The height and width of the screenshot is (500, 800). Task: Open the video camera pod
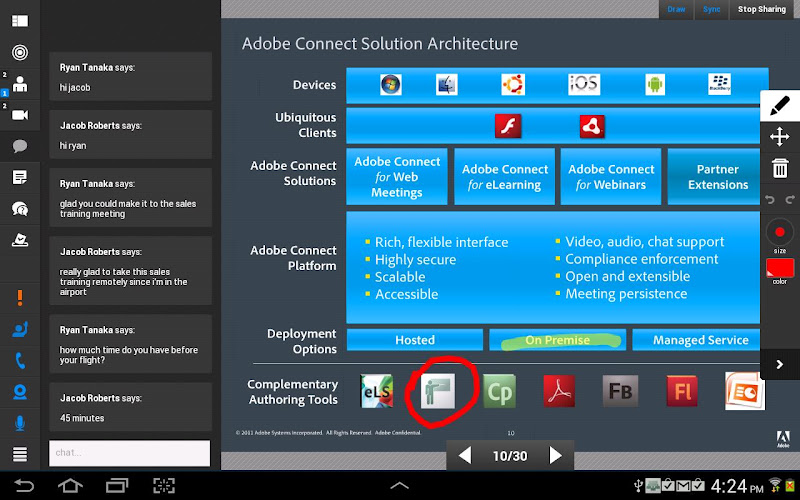20,115
